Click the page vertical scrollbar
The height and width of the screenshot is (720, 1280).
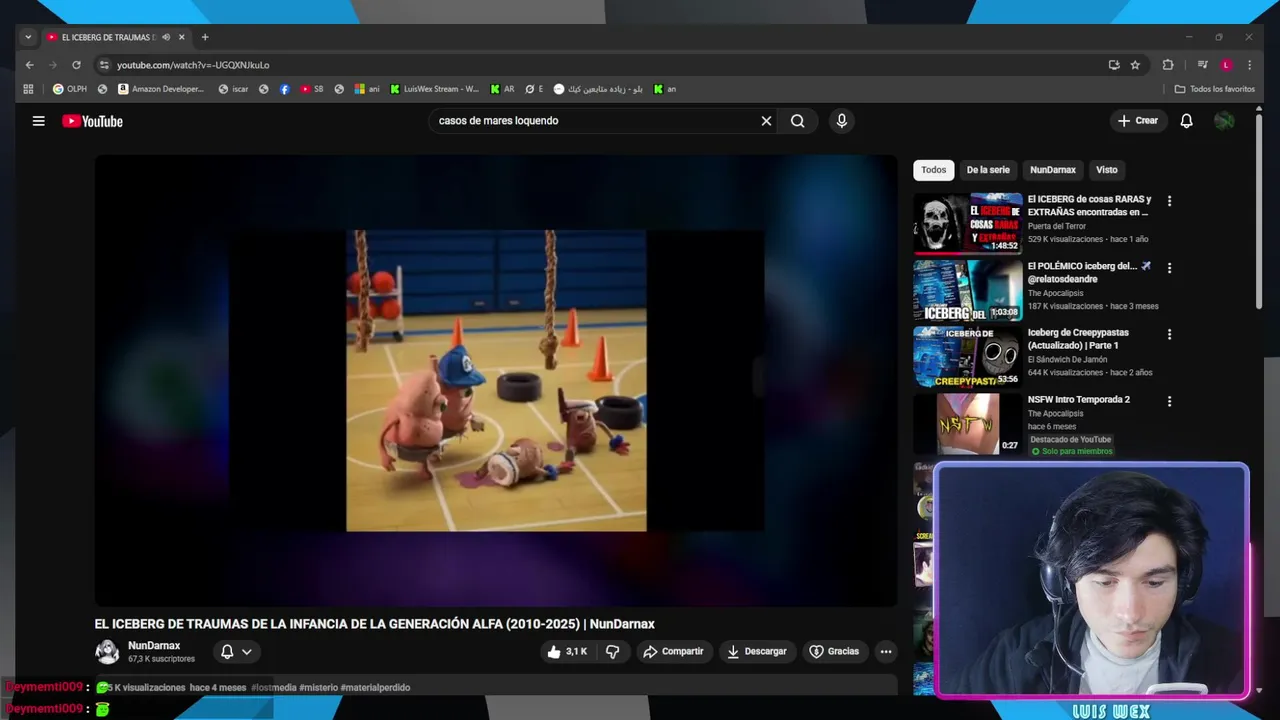click(1259, 210)
